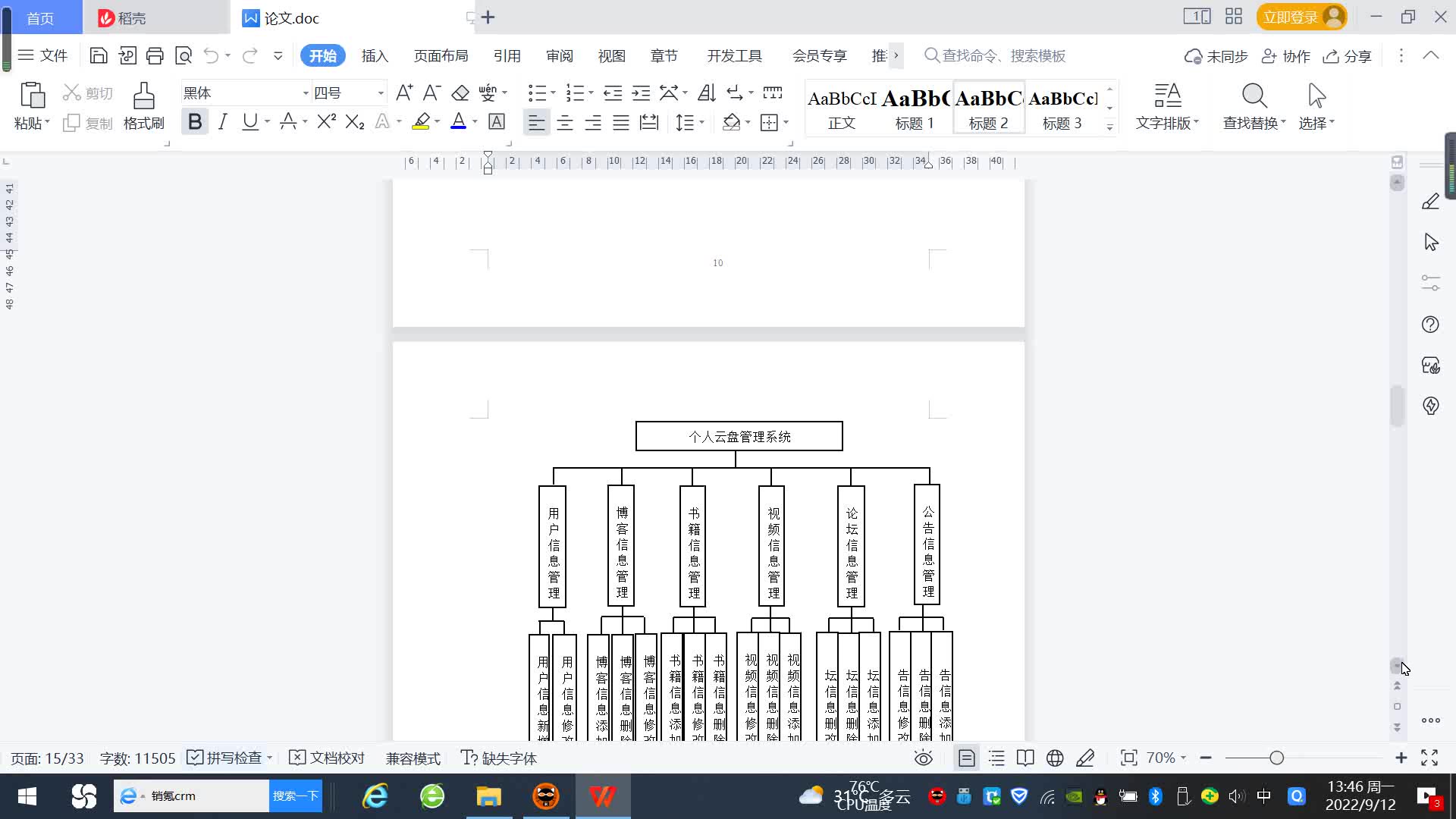Switch to web layout view icon
Image resolution: width=1456 pixels, height=819 pixels.
pos(1055,758)
